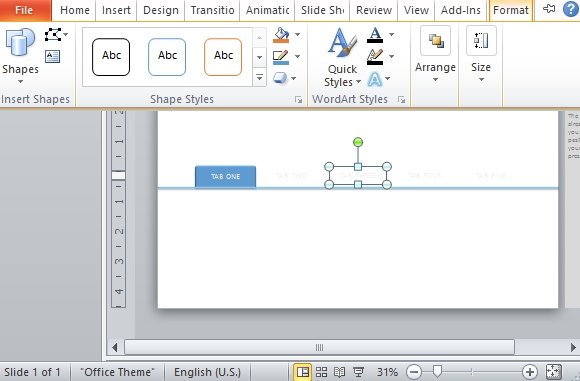
Task: Select the faded TAB TWO text box
Action: pos(291,175)
